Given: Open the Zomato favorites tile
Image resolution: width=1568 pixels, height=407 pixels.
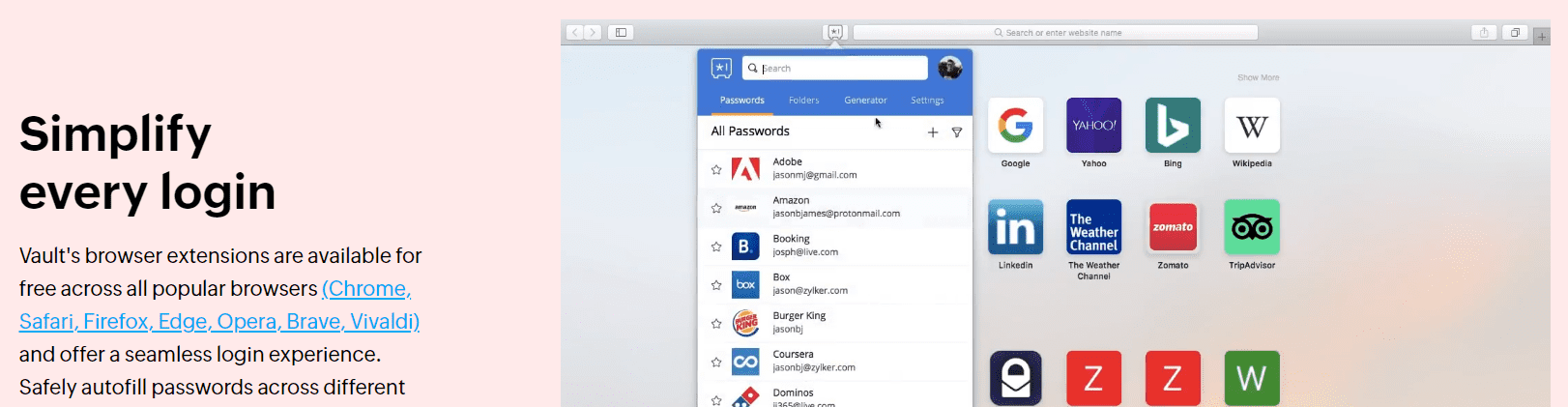Looking at the screenshot, I should pyautogui.click(x=1173, y=227).
